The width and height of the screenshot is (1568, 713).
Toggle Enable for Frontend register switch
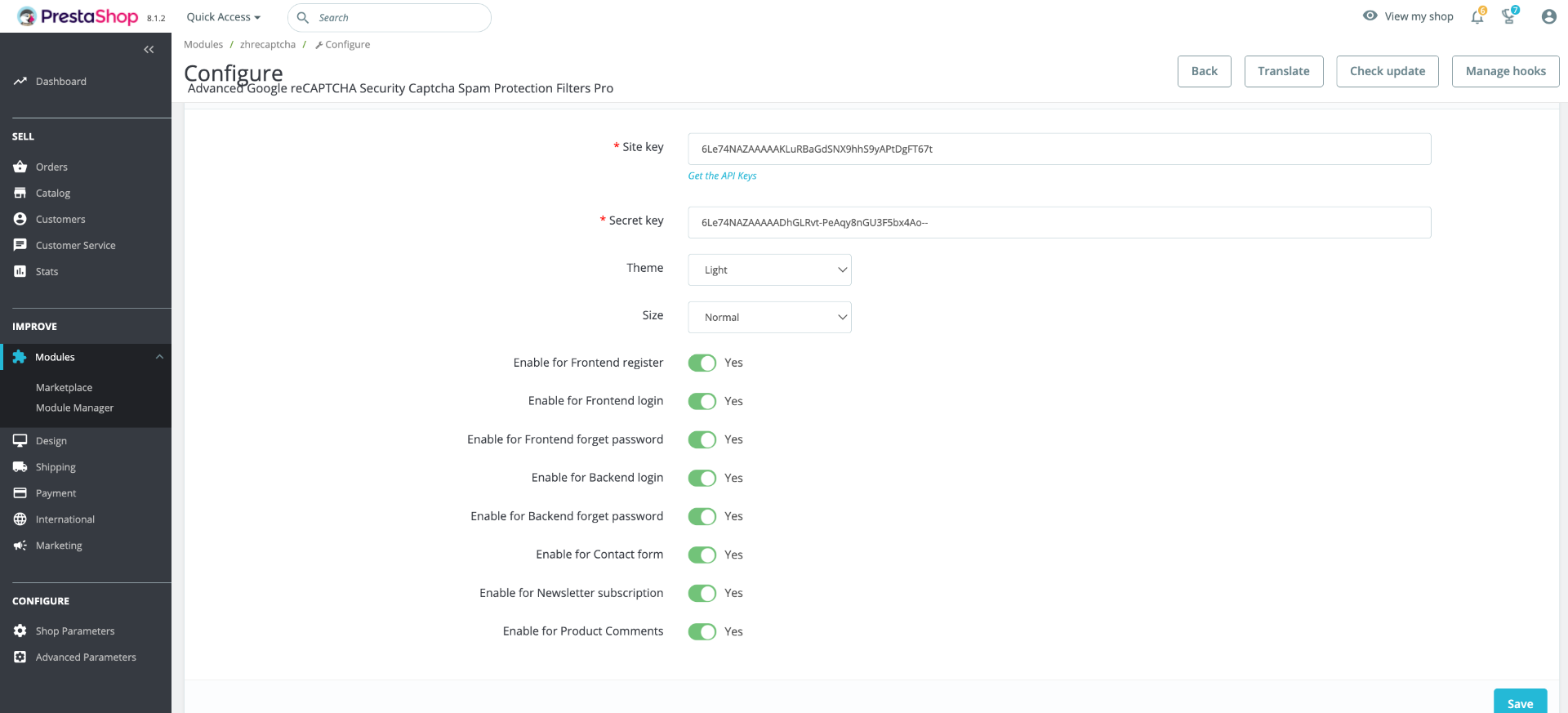point(702,363)
